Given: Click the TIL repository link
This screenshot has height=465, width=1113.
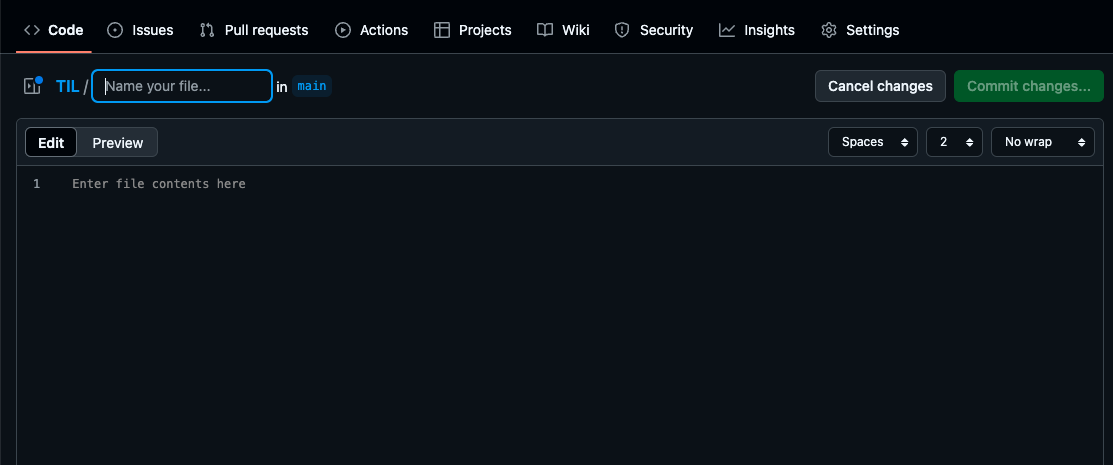Looking at the screenshot, I should tap(67, 87).
